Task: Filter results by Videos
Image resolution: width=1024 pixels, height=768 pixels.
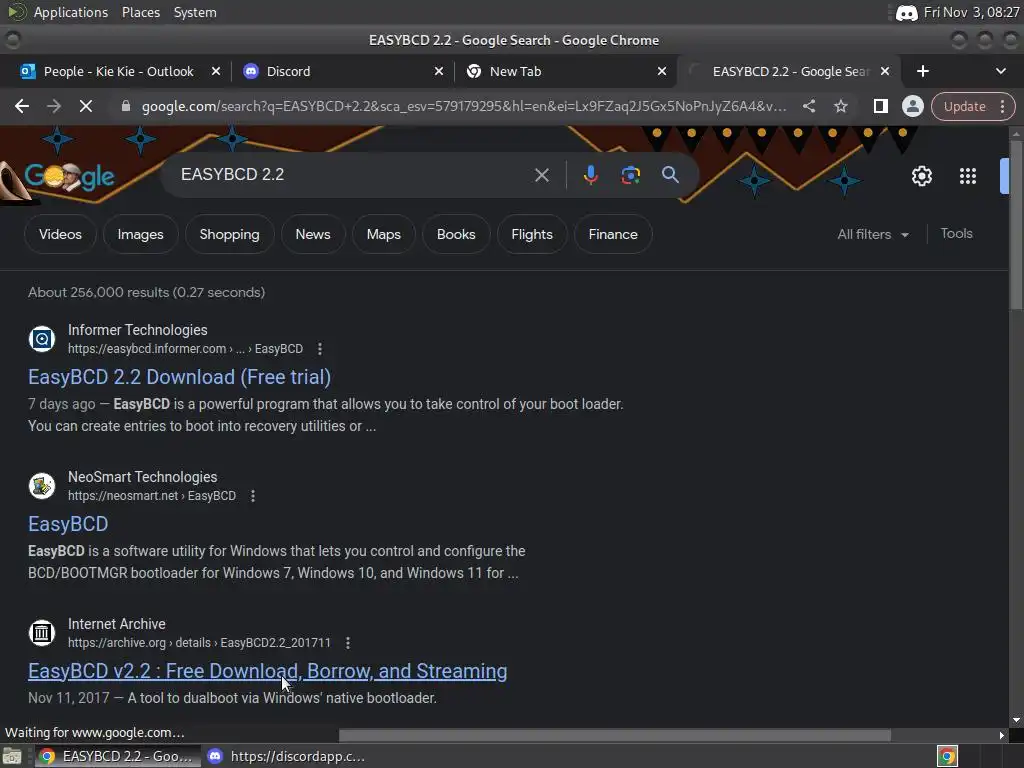Action: click(x=60, y=234)
